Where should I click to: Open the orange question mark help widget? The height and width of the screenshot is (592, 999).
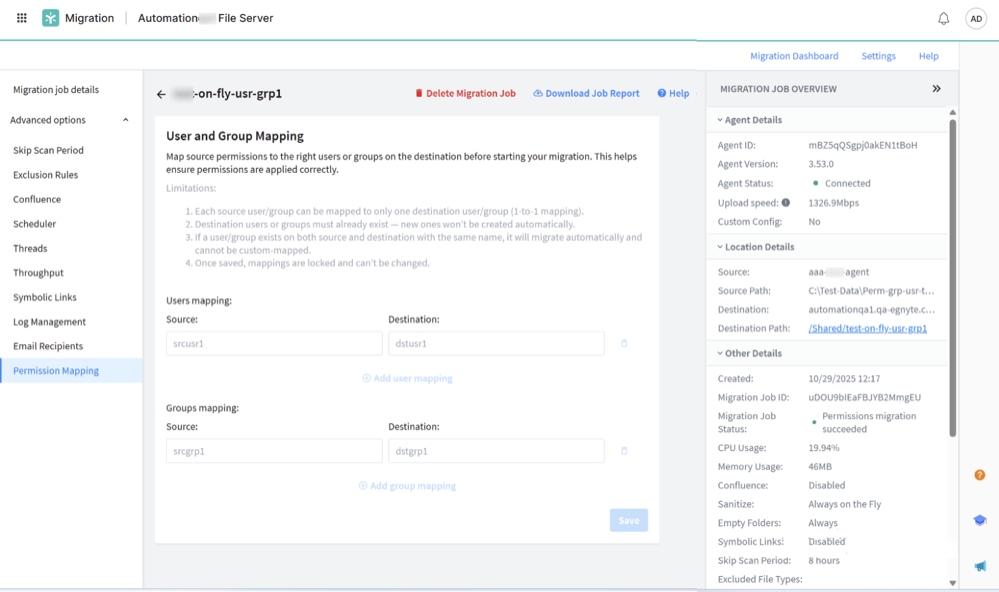click(x=979, y=475)
